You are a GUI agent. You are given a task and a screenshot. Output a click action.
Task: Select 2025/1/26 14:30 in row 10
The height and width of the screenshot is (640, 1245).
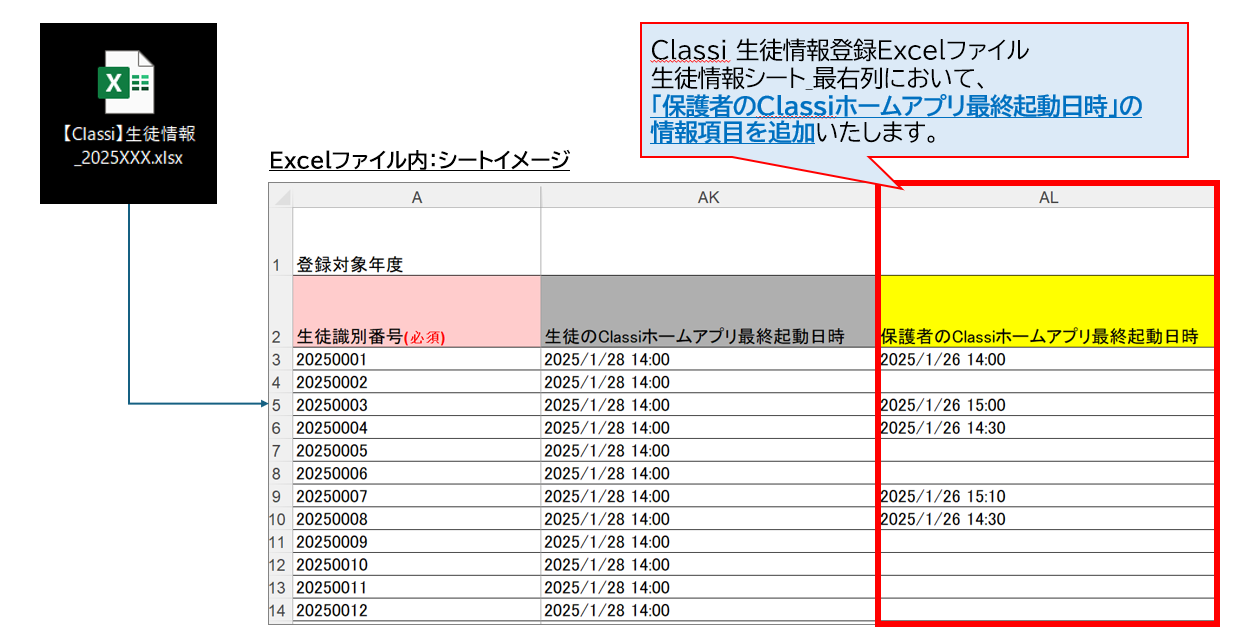[x=1047, y=519]
